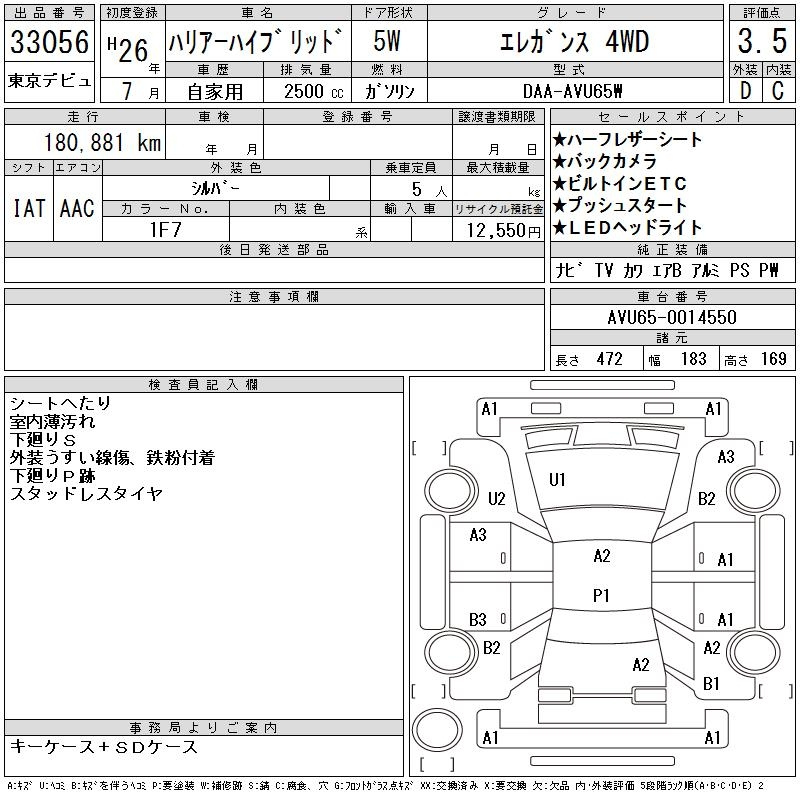Screen dimensions: 800x800
Task: Select the length value 472
Action: (x=609, y=359)
